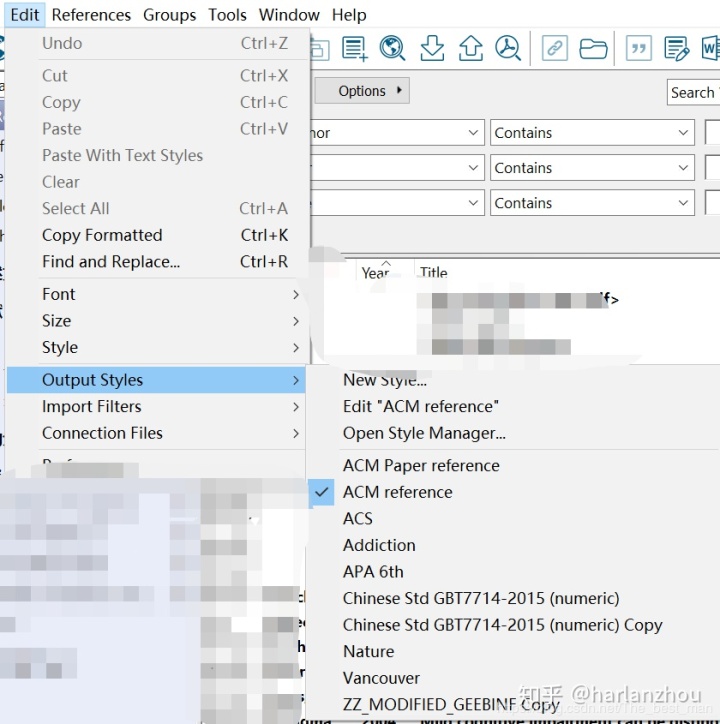Open the first Contains condition dropdown

(592, 133)
